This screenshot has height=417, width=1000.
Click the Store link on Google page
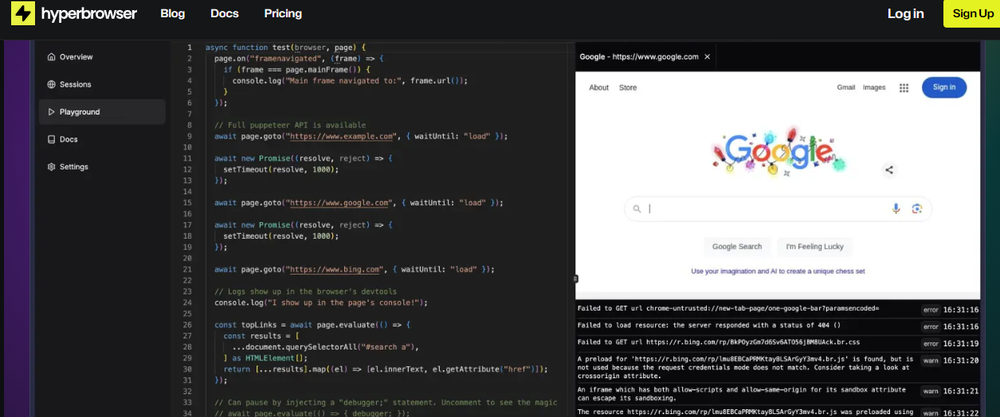(628, 87)
